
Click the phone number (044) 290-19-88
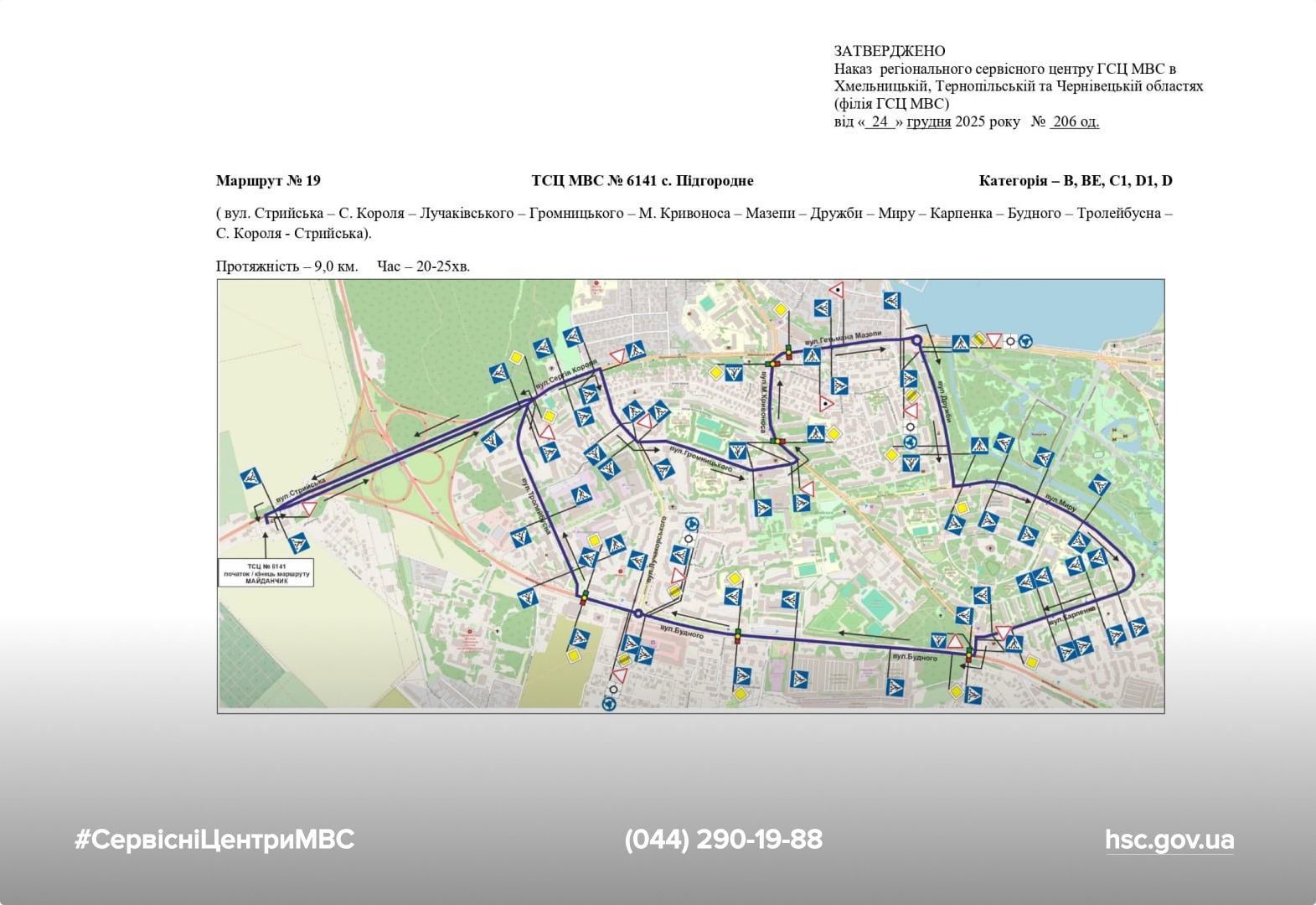click(723, 840)
